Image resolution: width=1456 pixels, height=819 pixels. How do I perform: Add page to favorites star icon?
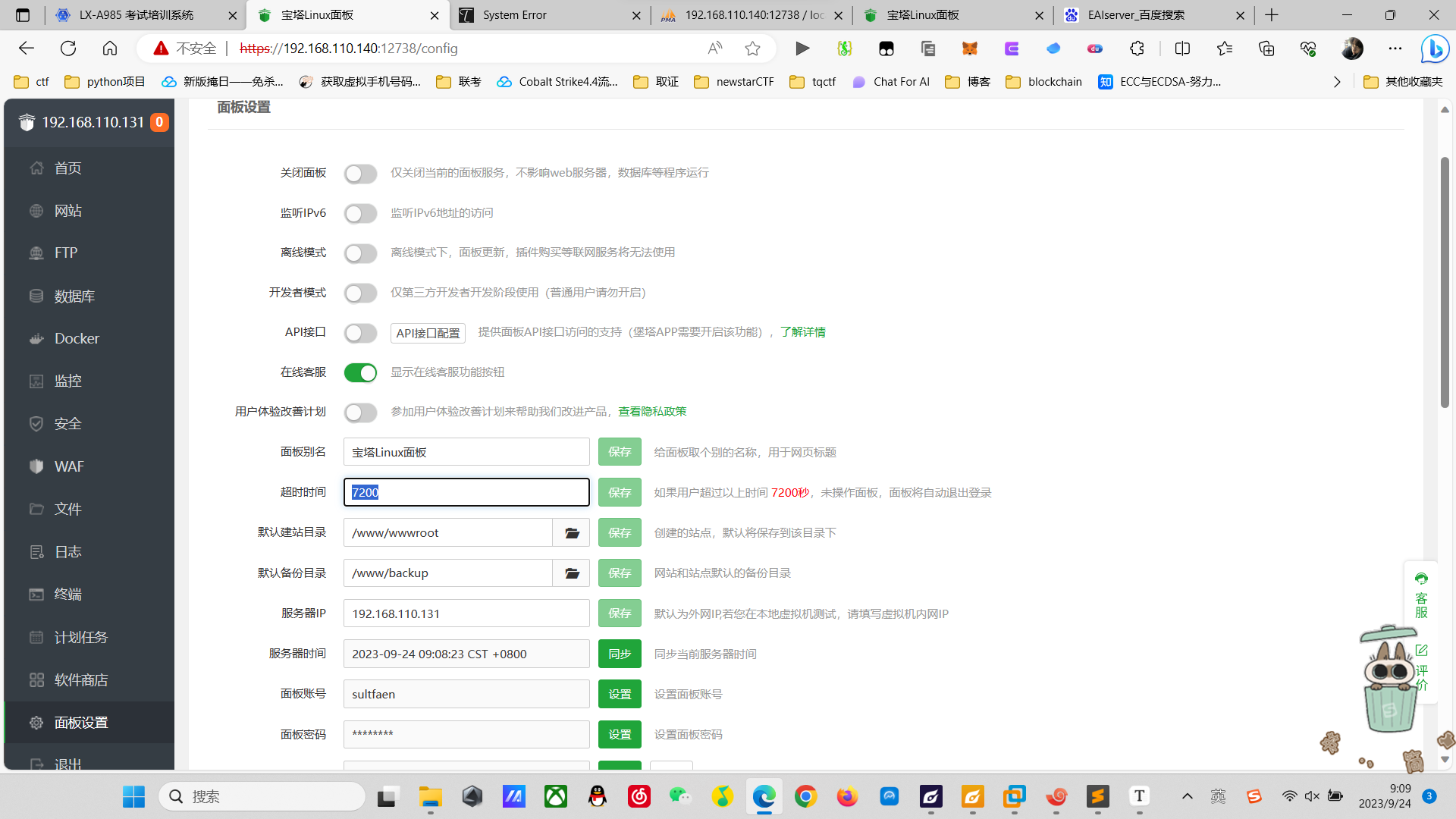tap(752, 49)
